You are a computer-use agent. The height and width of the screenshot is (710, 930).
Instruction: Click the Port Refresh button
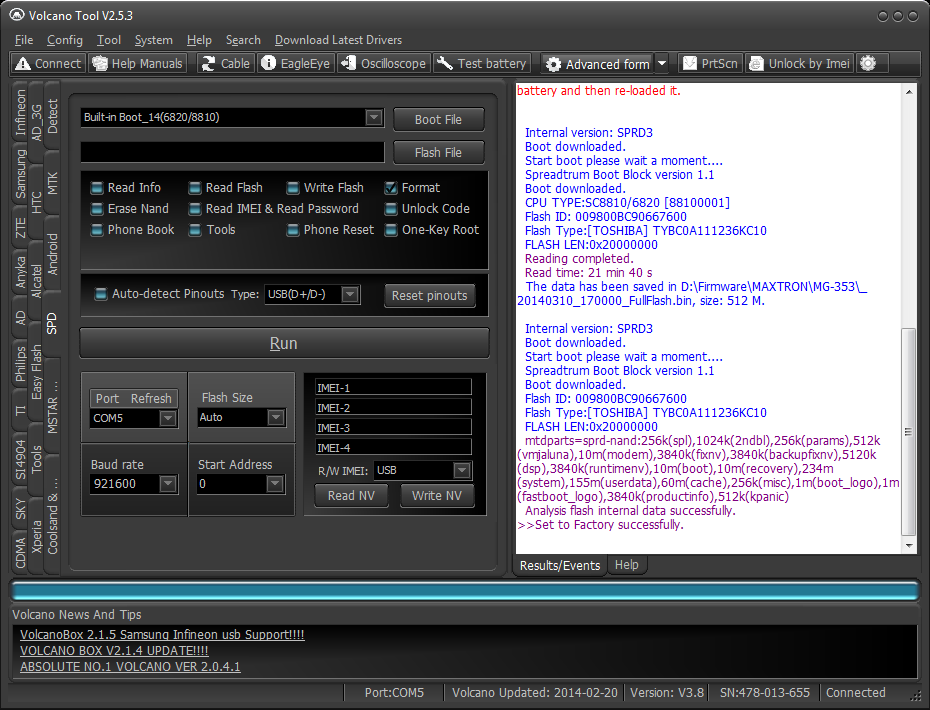click(133, 399)
